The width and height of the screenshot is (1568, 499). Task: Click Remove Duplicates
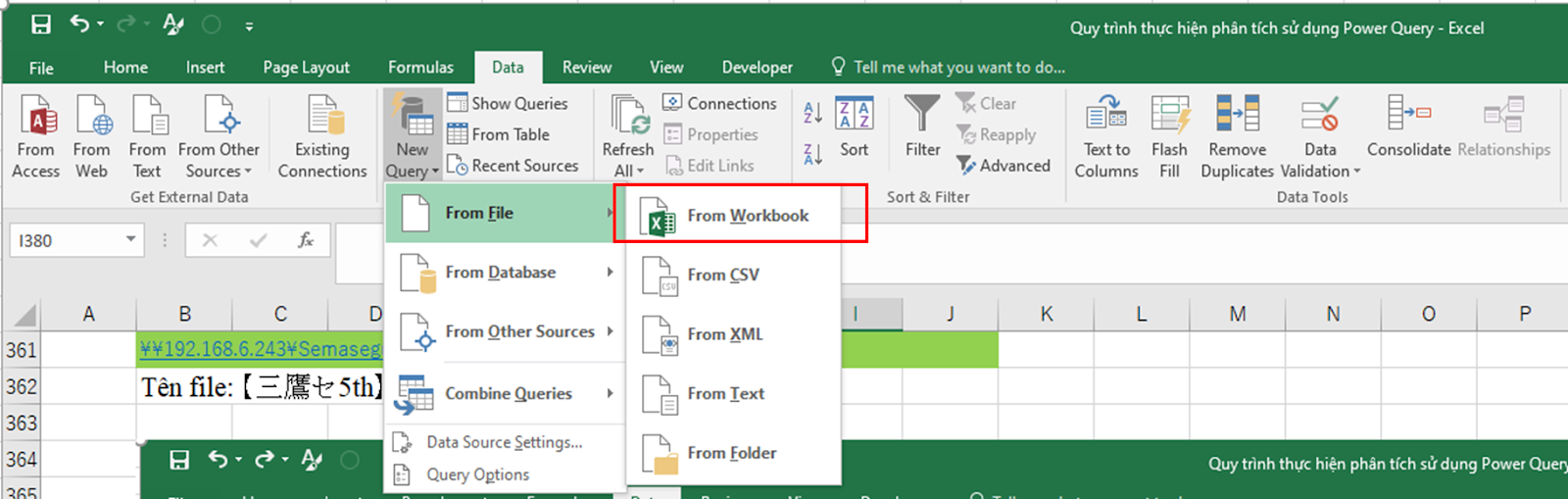pos(1237,137)
